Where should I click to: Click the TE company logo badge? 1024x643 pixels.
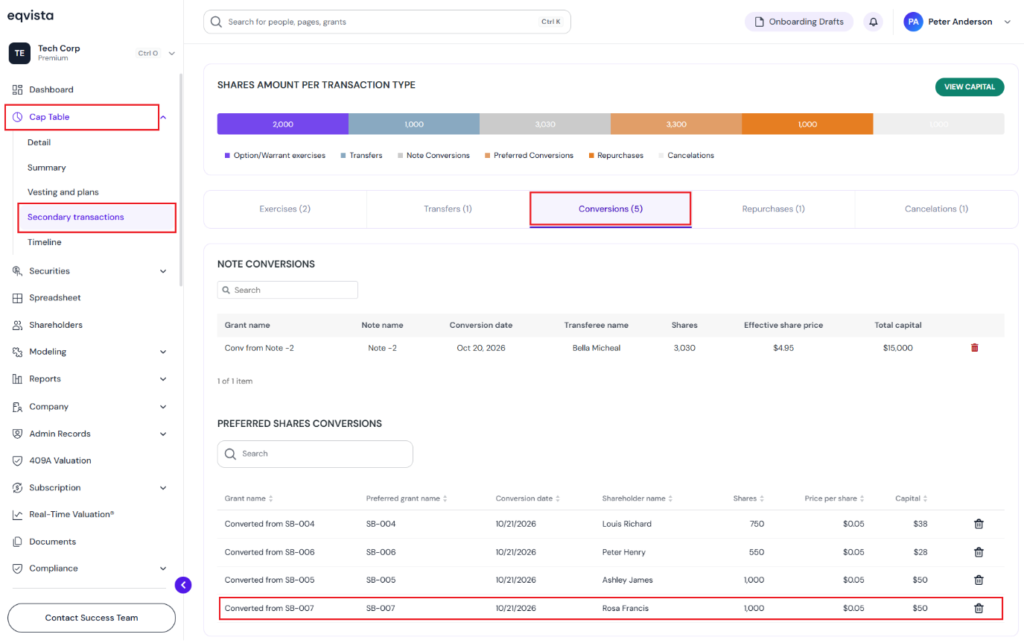click(19, 53)
